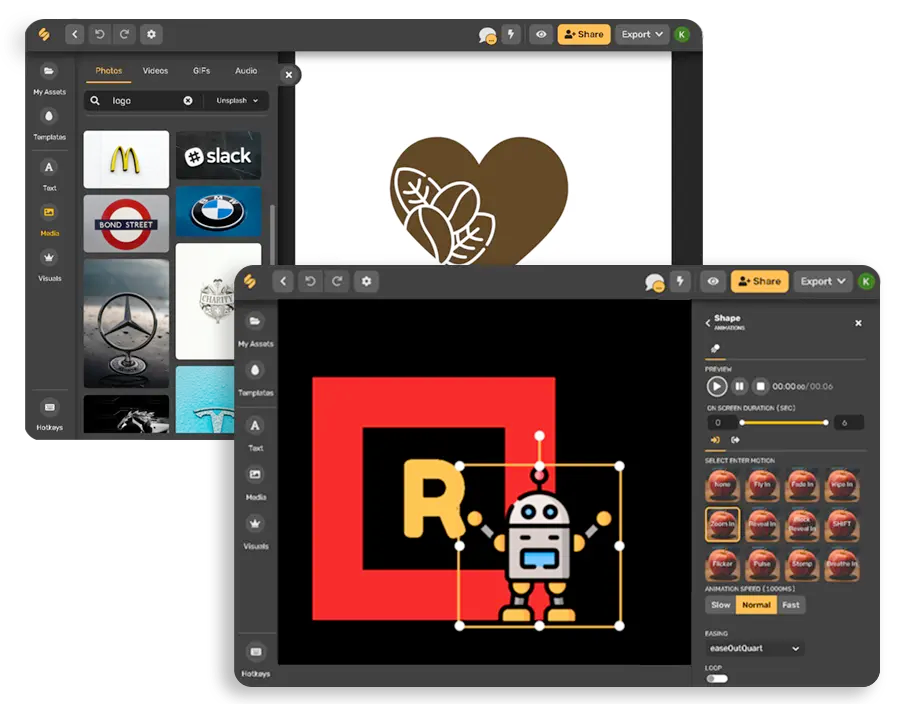Undo in the front window toolbar
This screenshot has height=704, width=903.
coord(310,281)
